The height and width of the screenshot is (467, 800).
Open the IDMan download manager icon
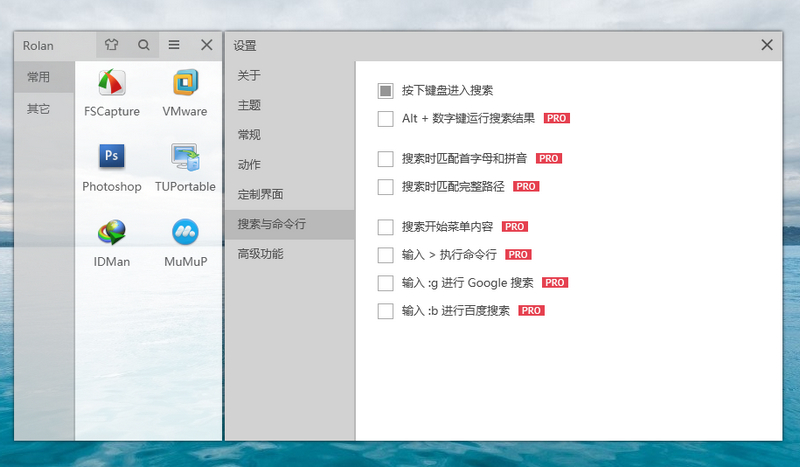click(x=111, y=233)
